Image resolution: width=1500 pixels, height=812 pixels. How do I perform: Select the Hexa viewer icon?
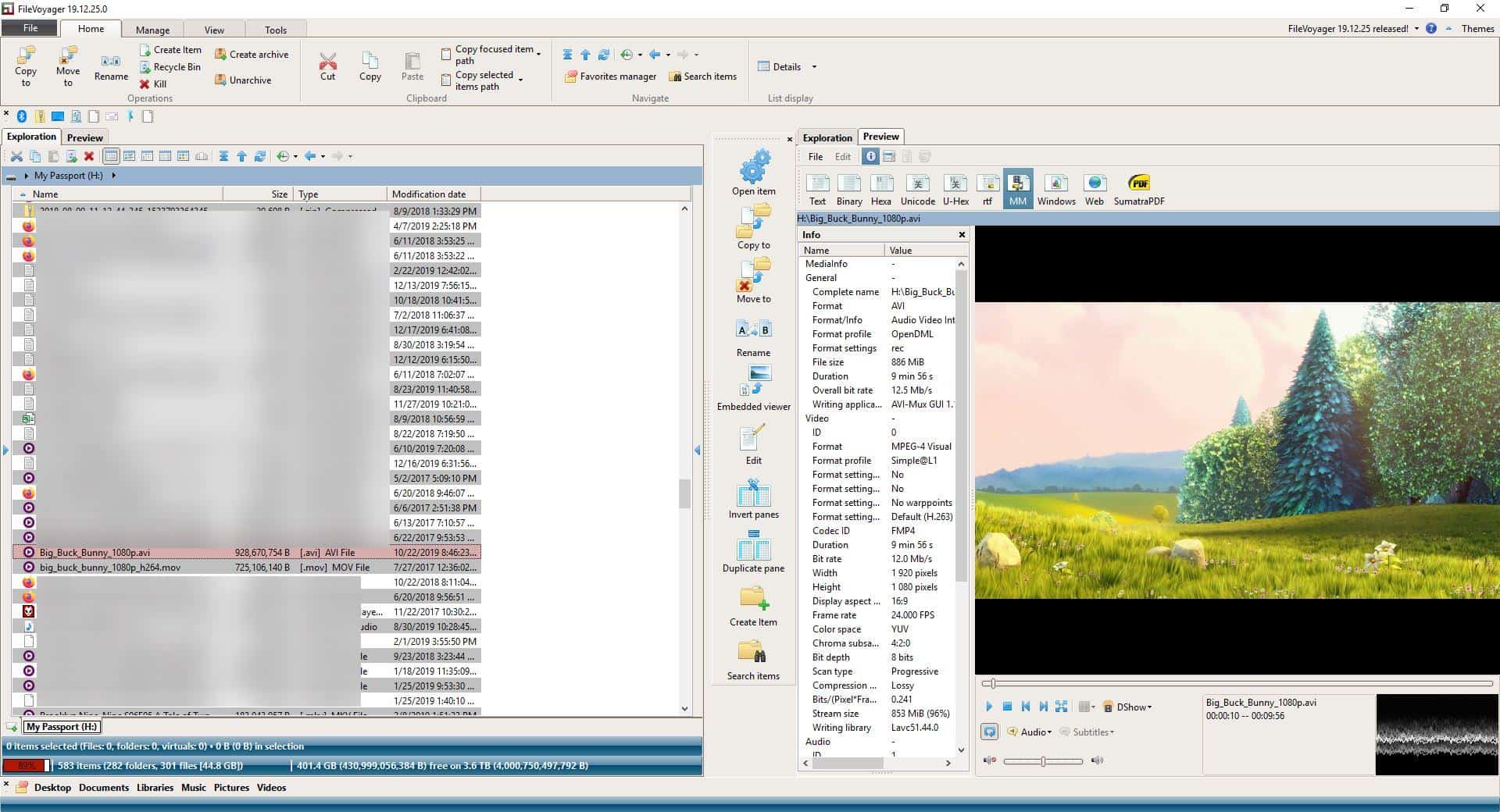click(x=881, y=190)
